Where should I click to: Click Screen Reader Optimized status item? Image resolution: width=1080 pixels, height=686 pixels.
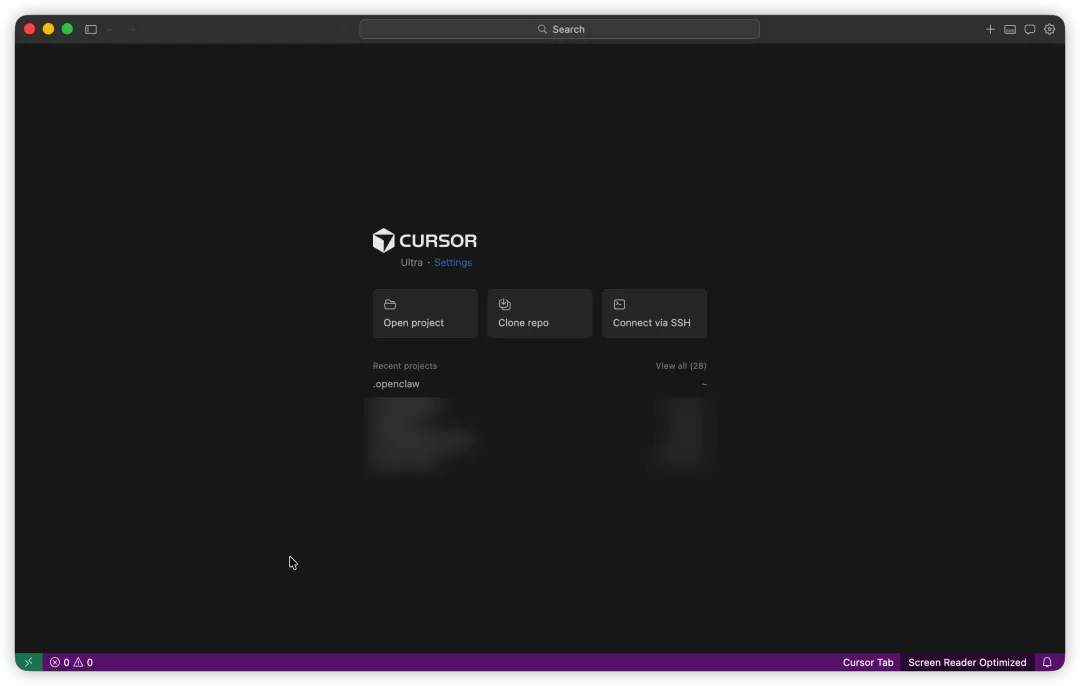point(967,662)
